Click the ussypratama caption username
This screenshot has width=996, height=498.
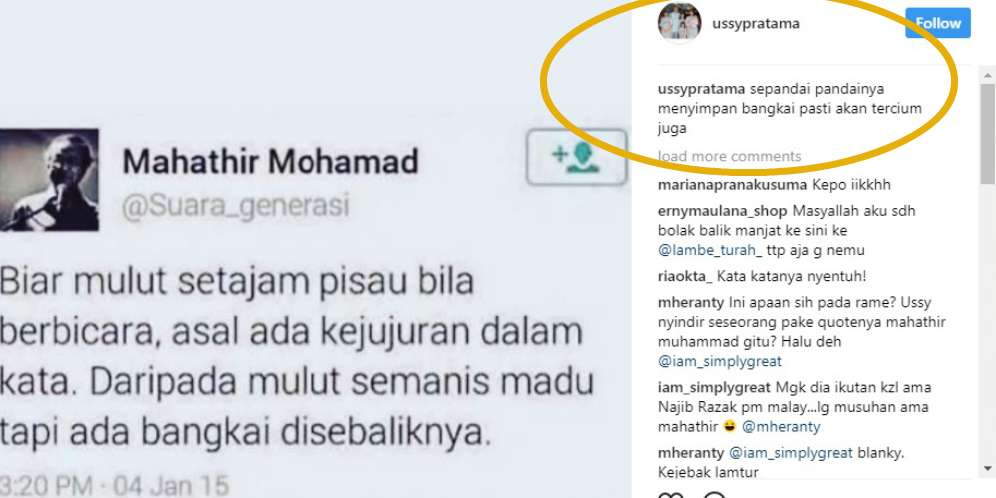tap(702, 88)
